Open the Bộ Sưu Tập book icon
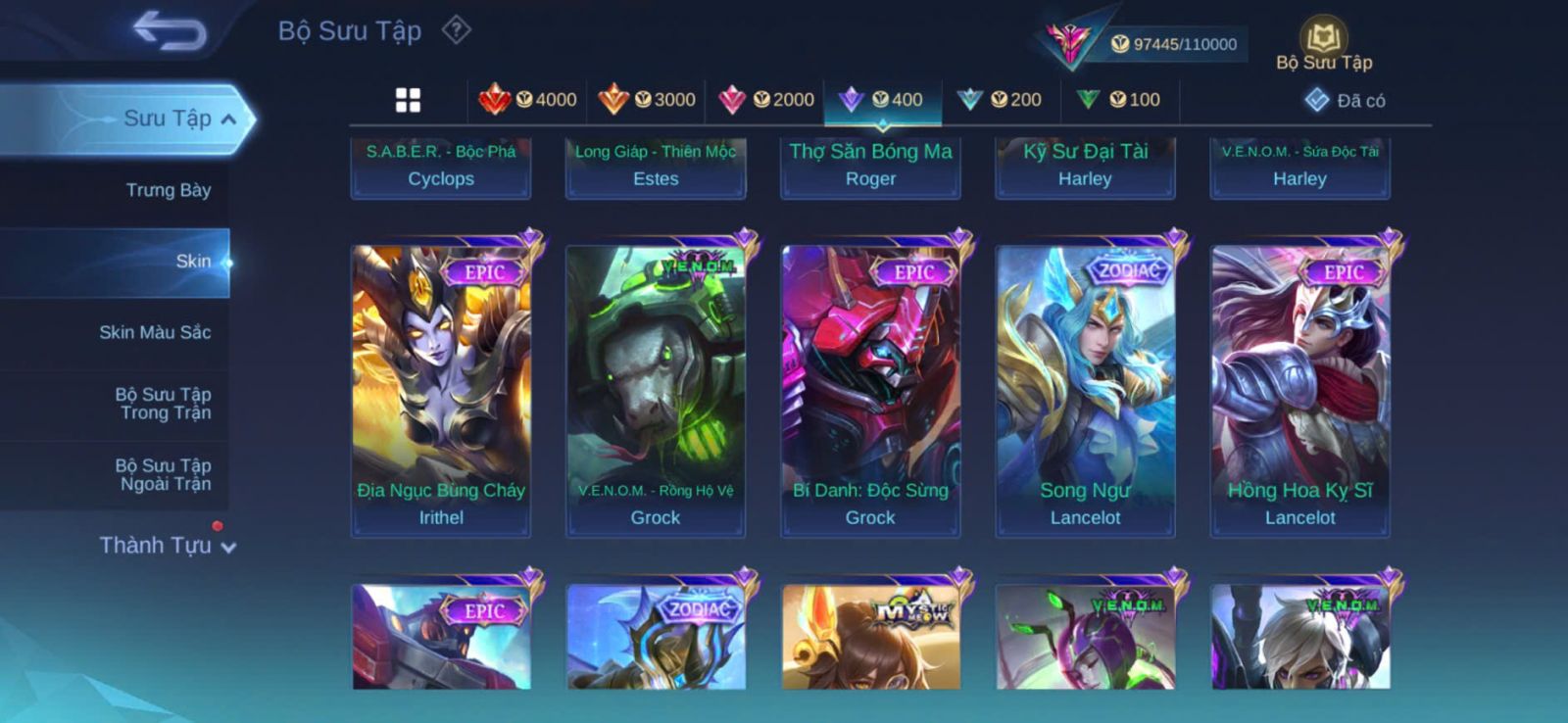Viewport: 1568px width, 723px height. pyautogui.click(x=1324, y=45)
